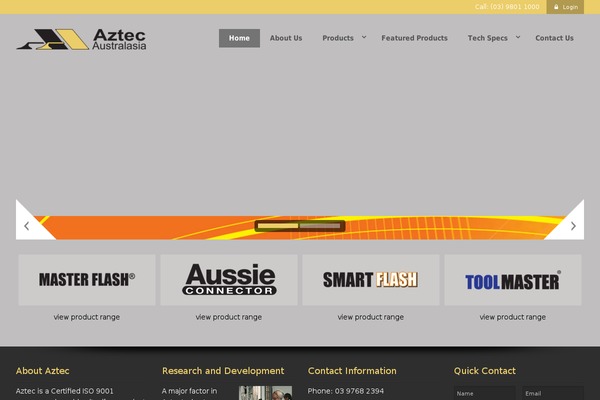Click the Quick Contact heading
The height and width of the screenshot is (400, 600).
coord(485,371)
